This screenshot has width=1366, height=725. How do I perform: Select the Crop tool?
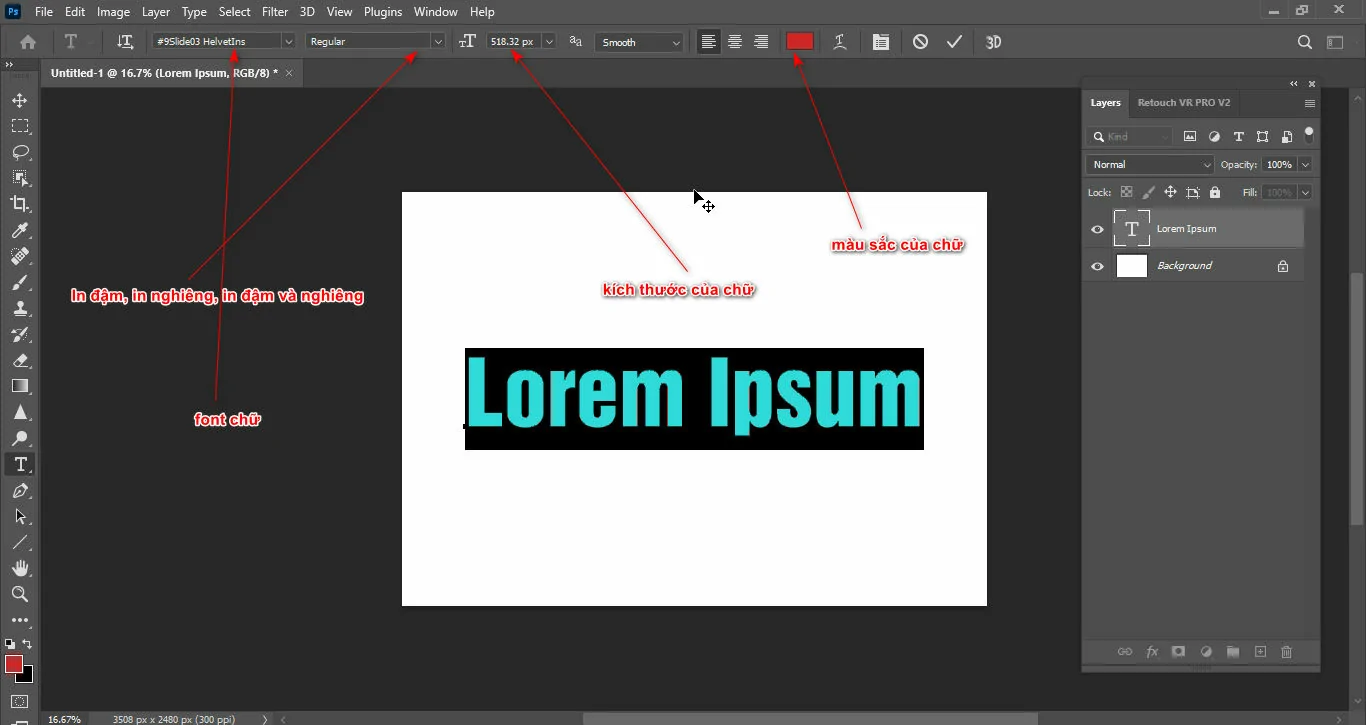[x=20, y=203]
